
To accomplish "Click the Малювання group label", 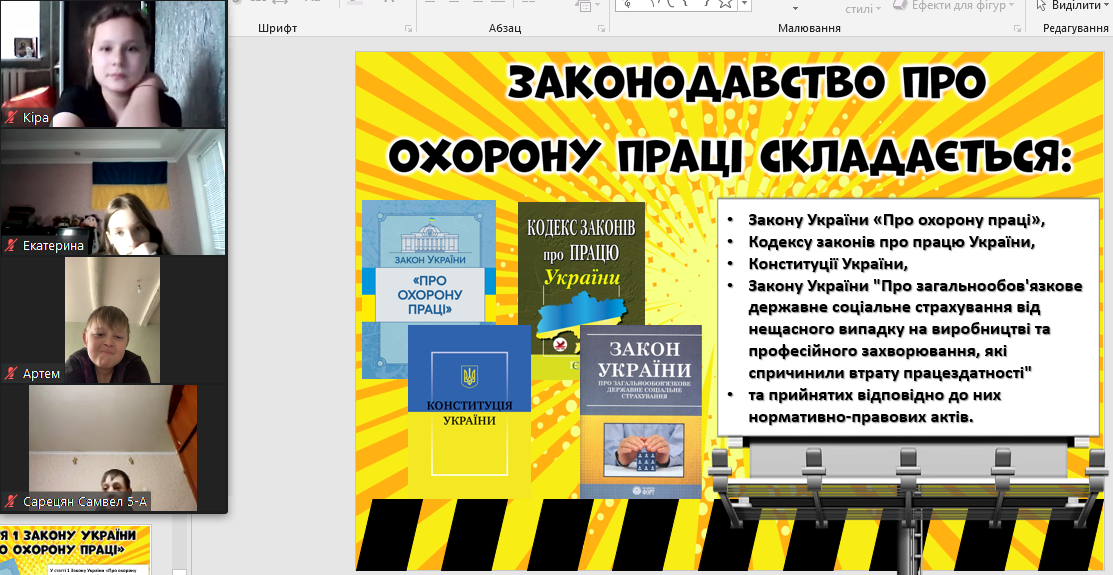I will point(809,28).
